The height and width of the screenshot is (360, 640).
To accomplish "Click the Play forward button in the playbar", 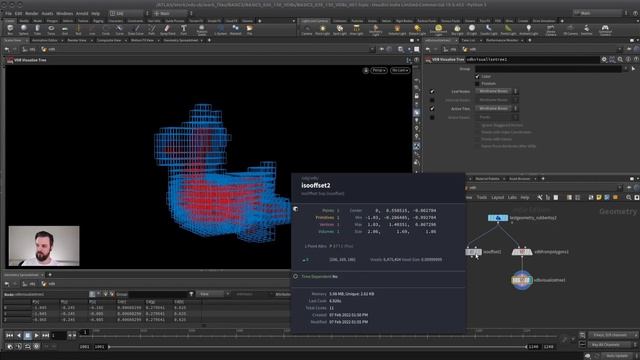I will point(36,336).
